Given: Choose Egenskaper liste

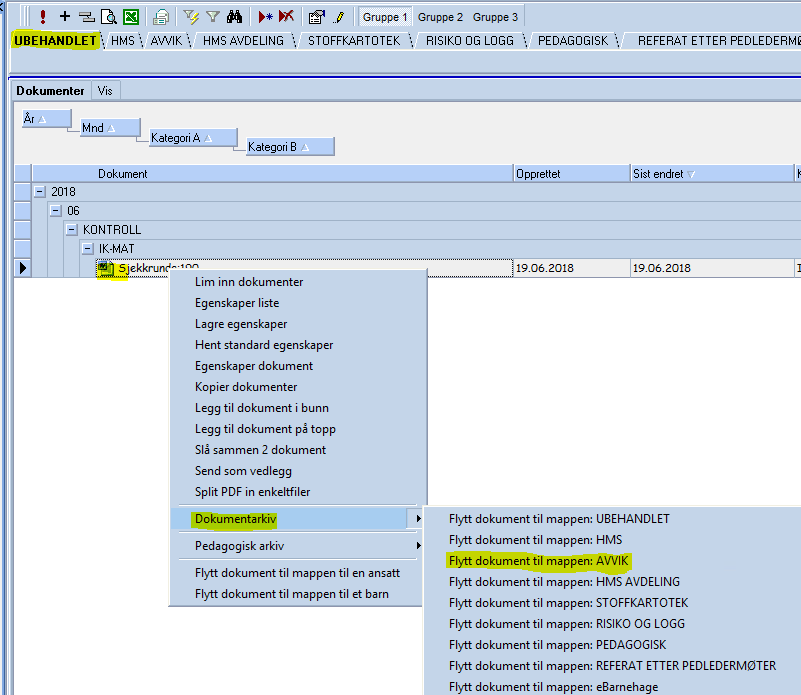Looking at the screenshot, I should [298, 303].
